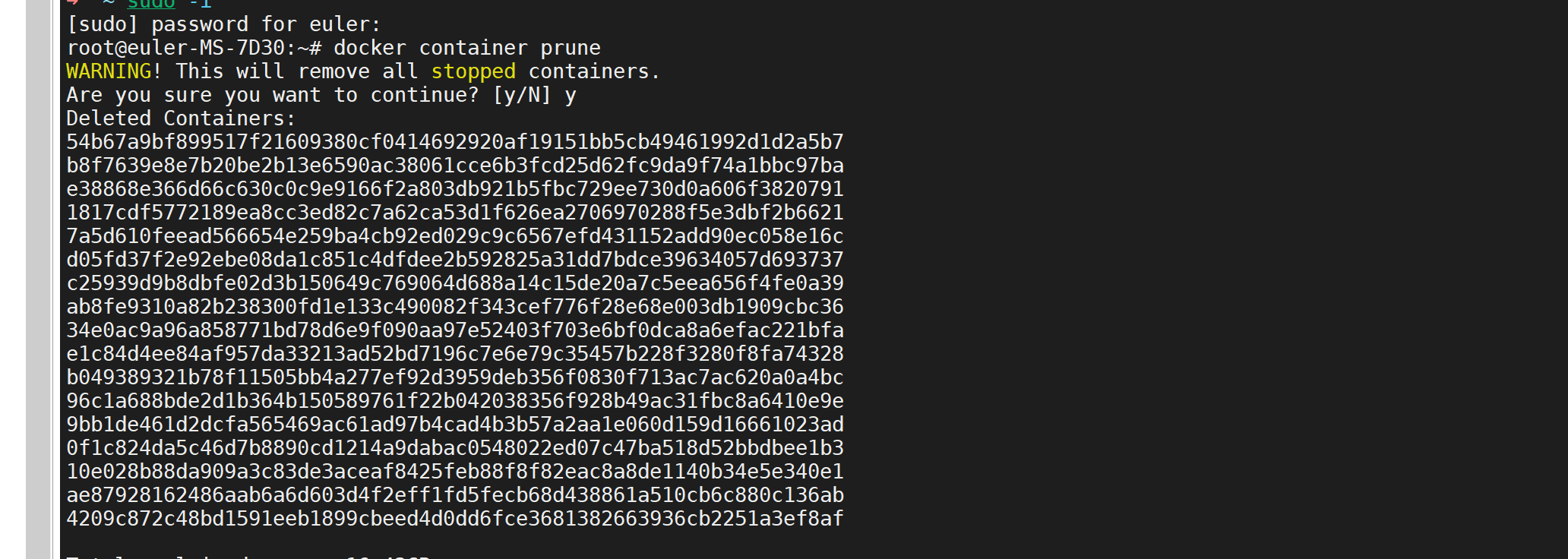Screen dimensions: 1568x559
Task: Click container ID starting with ab8fe9310a
Action: pos(454,307)
